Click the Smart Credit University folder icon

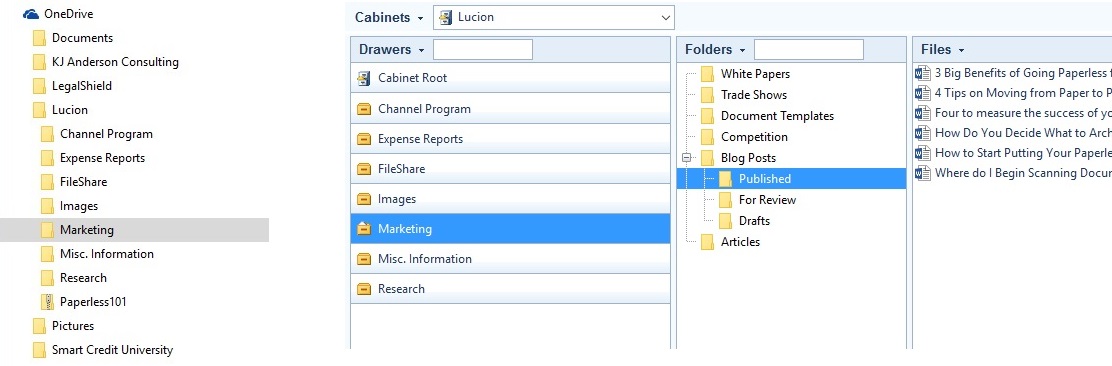39,350
